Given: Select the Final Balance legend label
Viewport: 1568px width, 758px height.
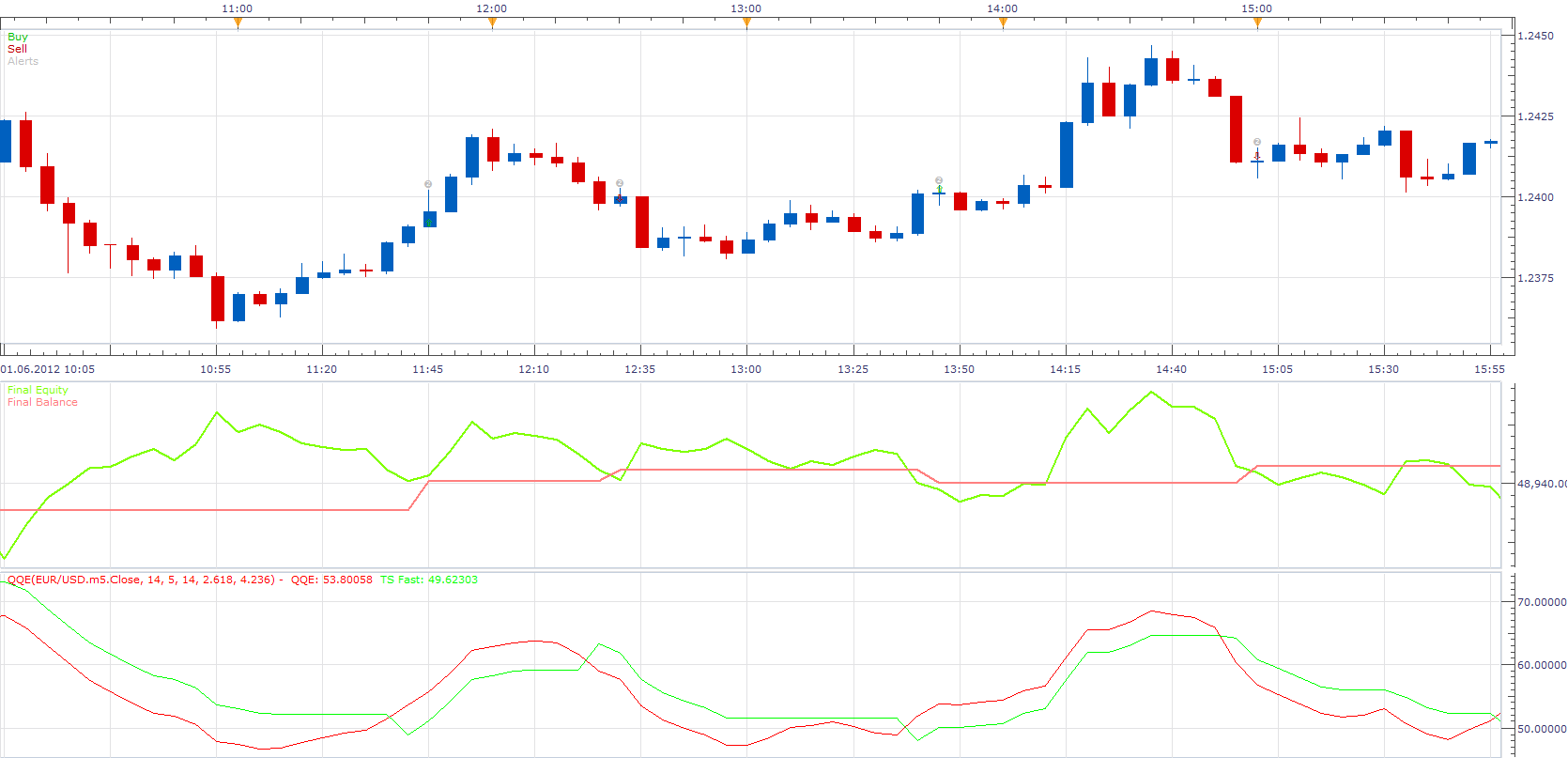Looking at the screenshot, I should point(42,402).
